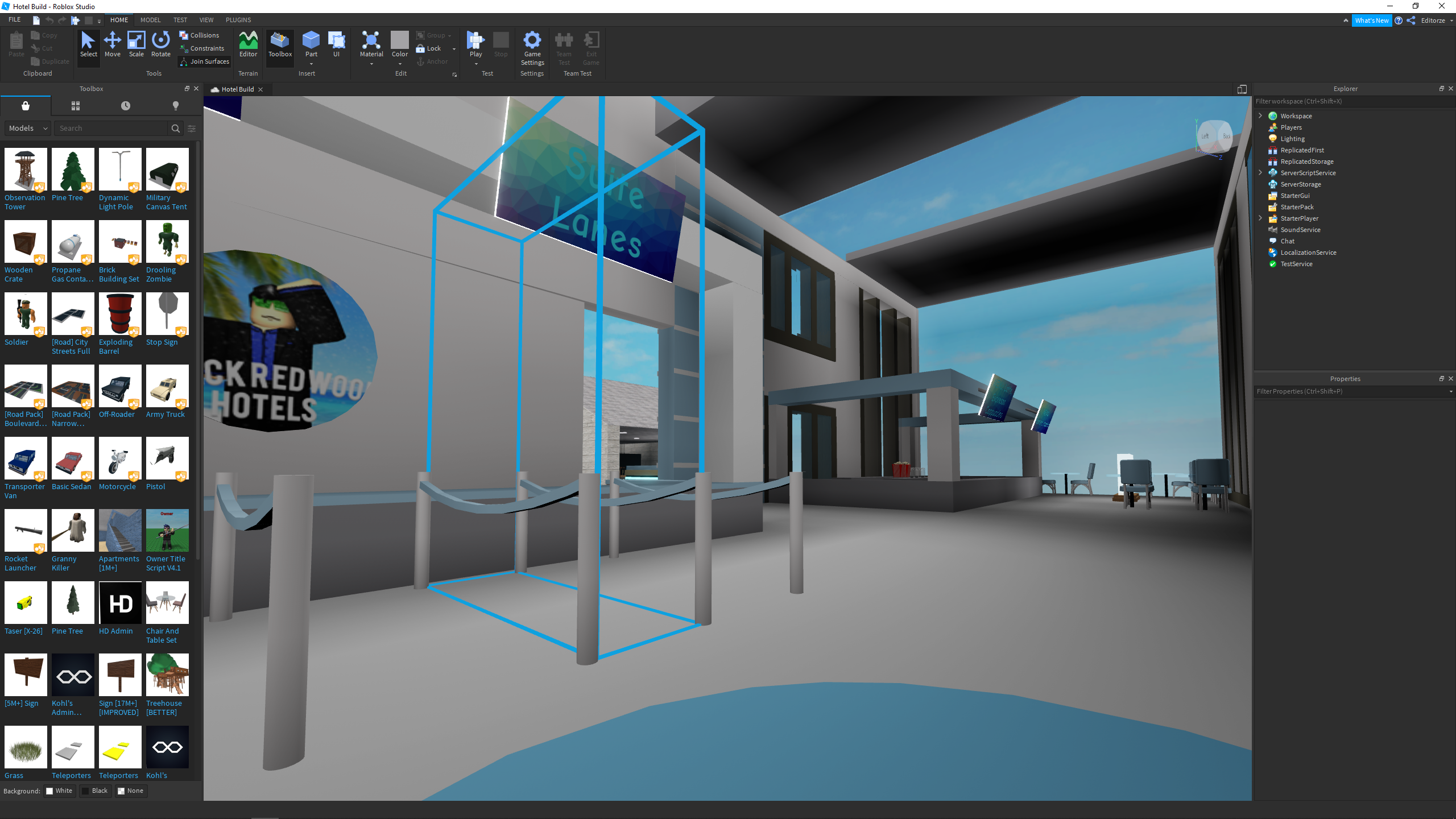This screenshot has height=819, width=1456.
Task: Click the Play test button
Action: tap(475, 42)
